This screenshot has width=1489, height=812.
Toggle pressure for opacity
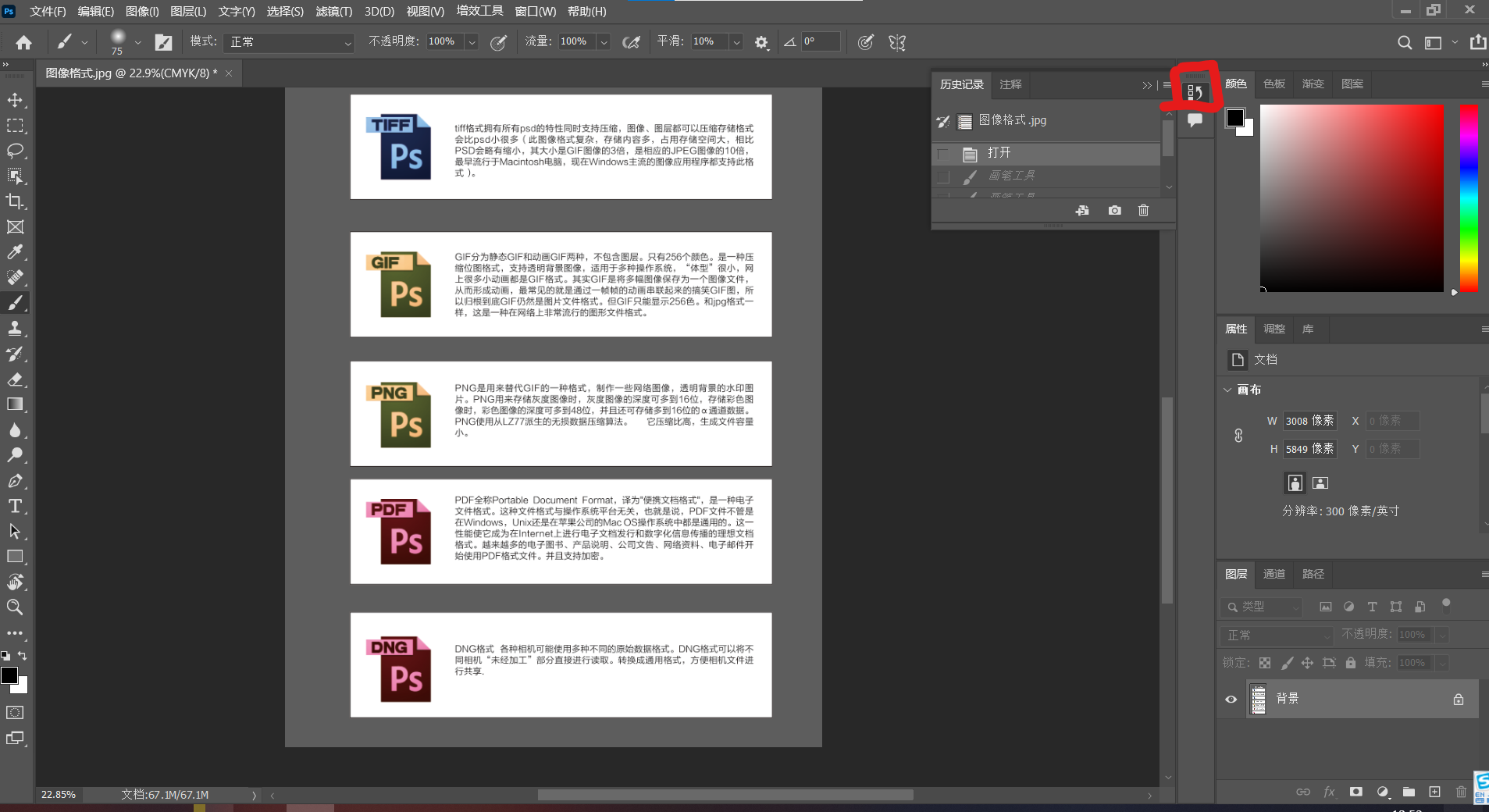tap(498, 42)
